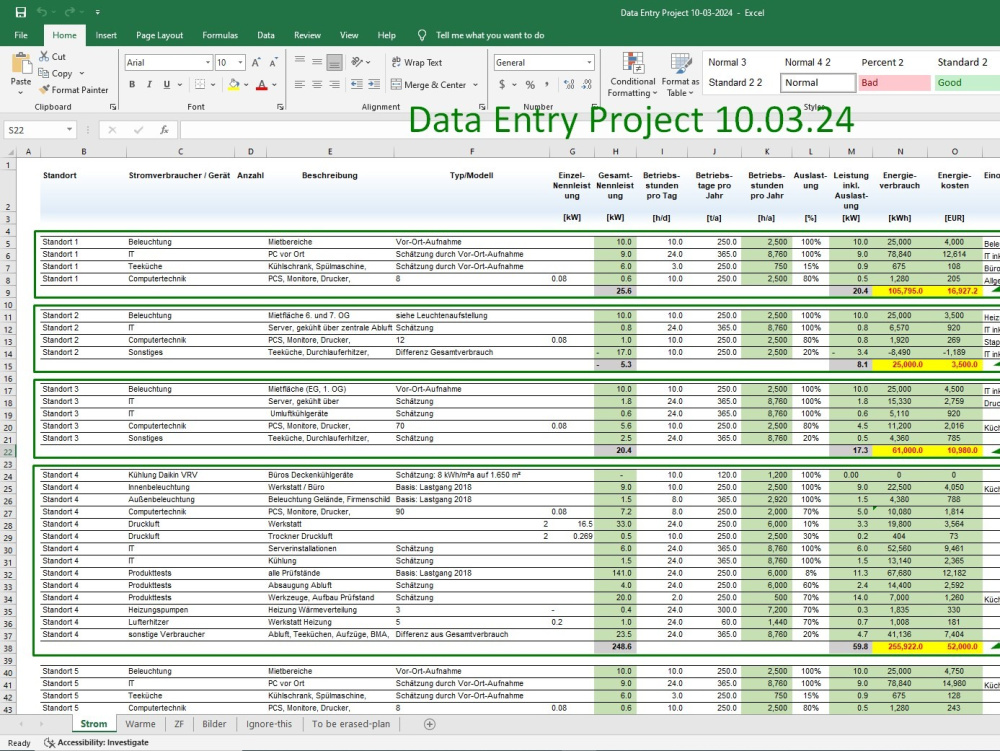
Task: Click Accessibility: Investigate in status bar
Action: click(x=96, y=742)
